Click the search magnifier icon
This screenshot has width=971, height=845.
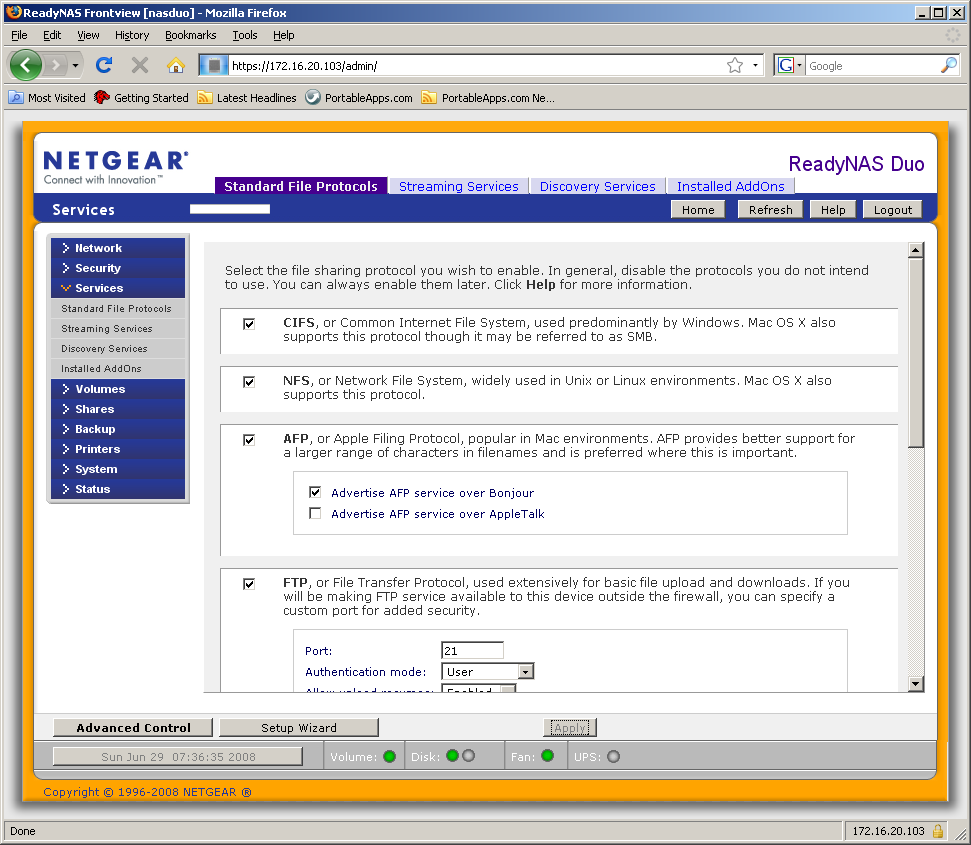pos(948,65)
